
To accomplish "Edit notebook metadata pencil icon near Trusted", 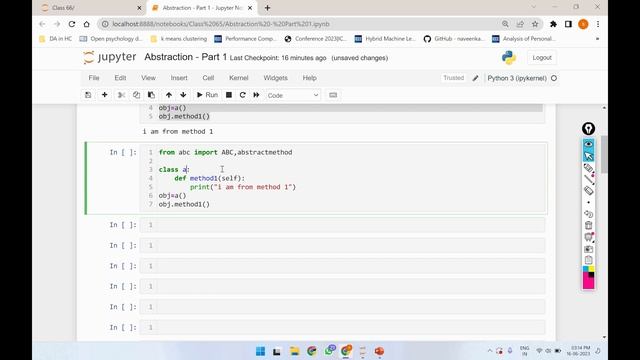I will click(x=476, y=78).
